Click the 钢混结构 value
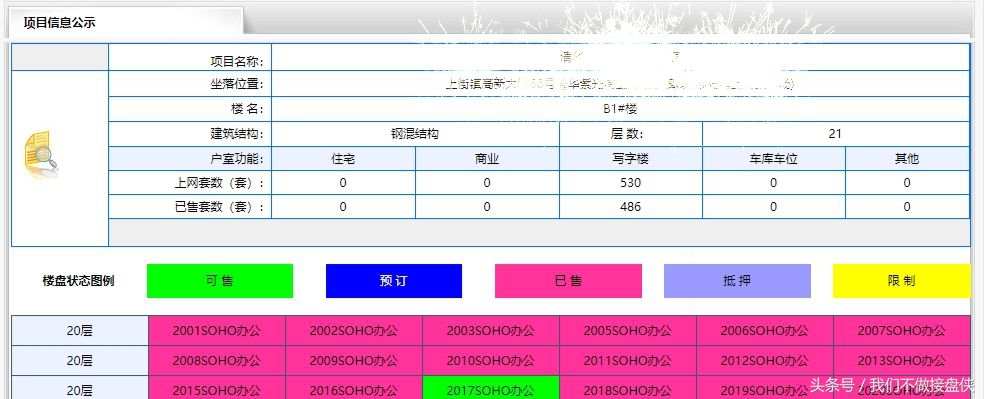 [415, 134]
